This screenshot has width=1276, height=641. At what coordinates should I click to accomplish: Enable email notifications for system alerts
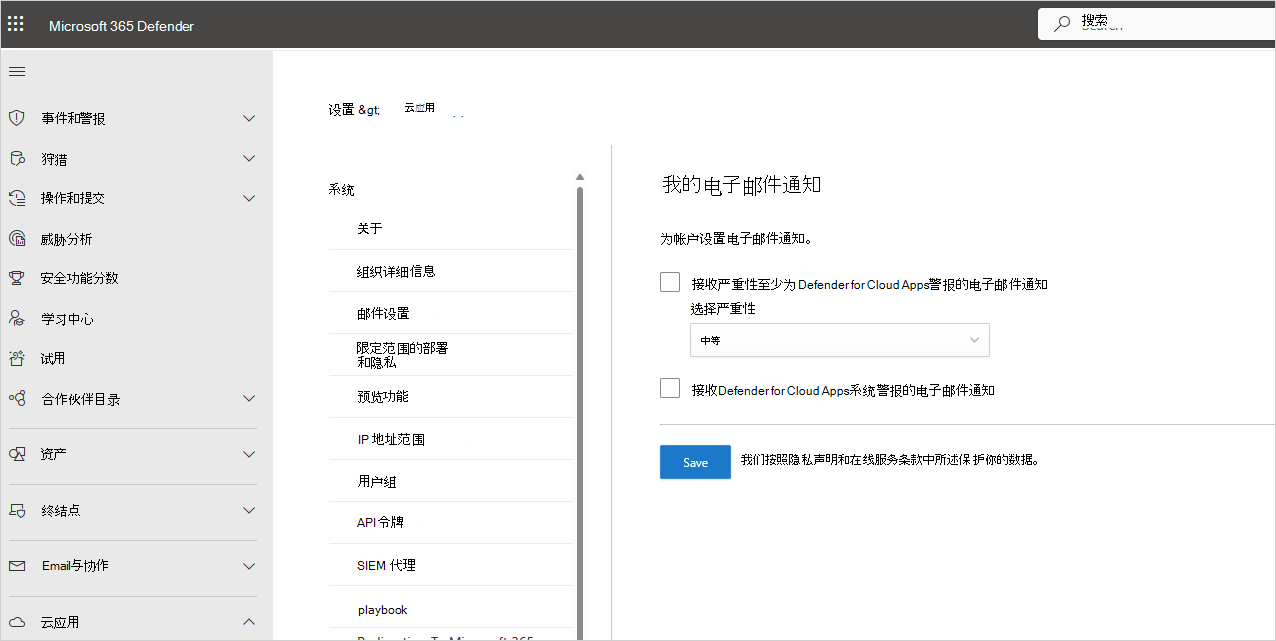coord(670,389)
